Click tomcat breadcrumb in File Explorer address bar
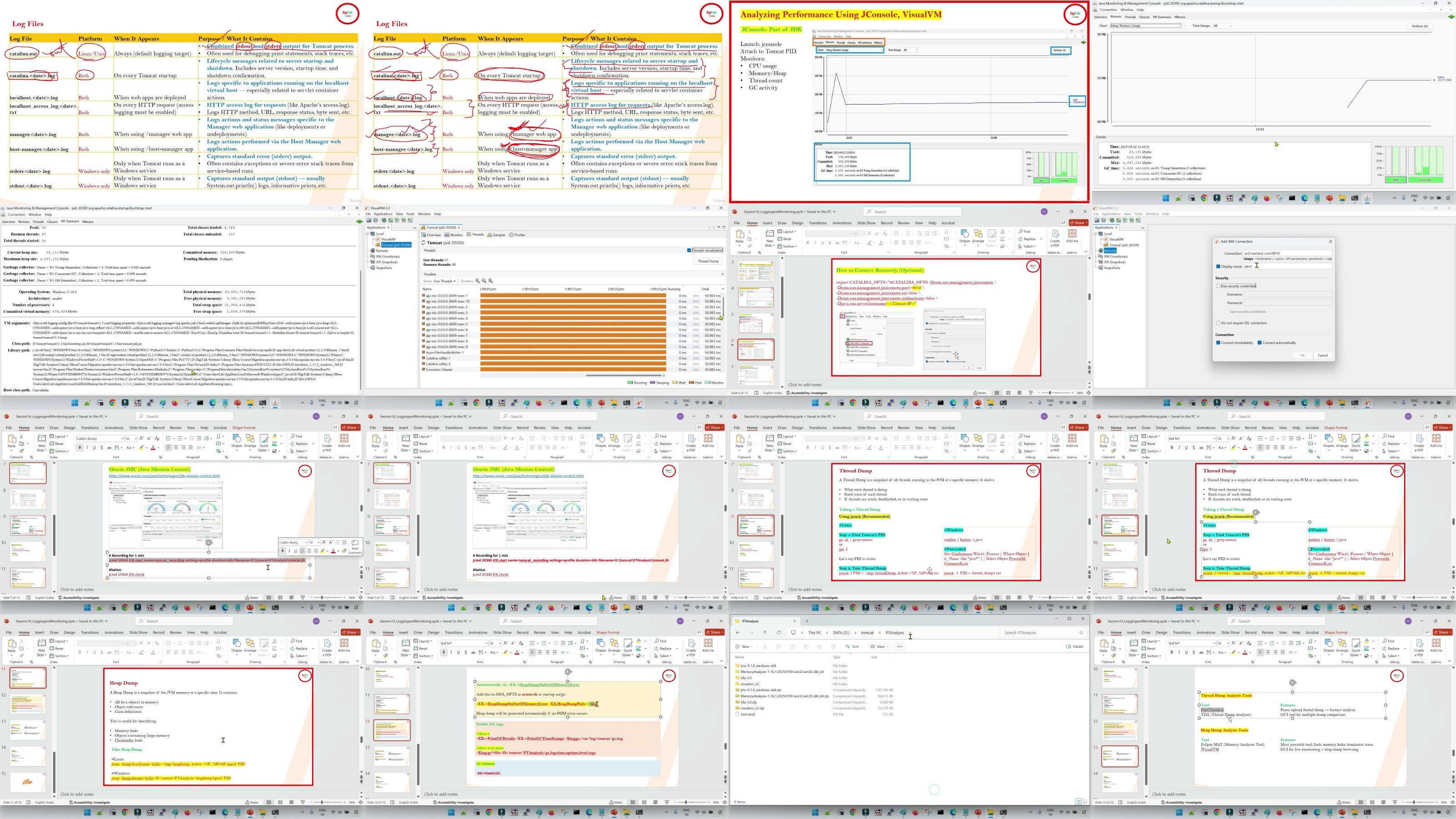 coord(867,633)
